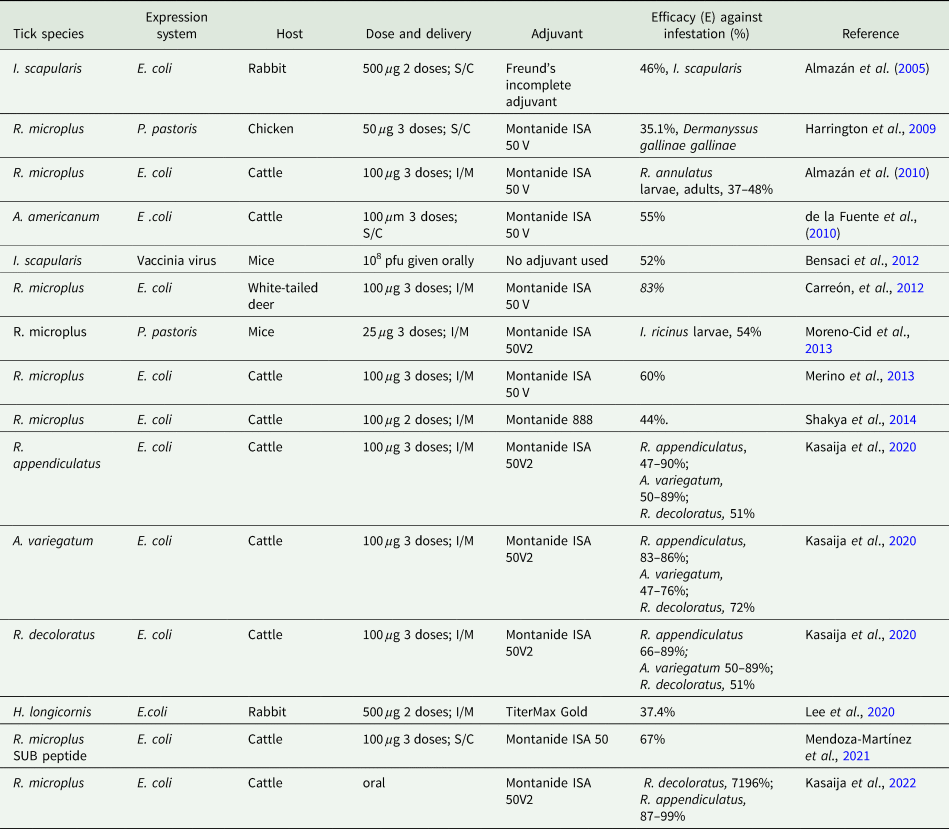The image size is (949, 829).
Task: Select the Tick species column header
Action: [x=48, y=34]
